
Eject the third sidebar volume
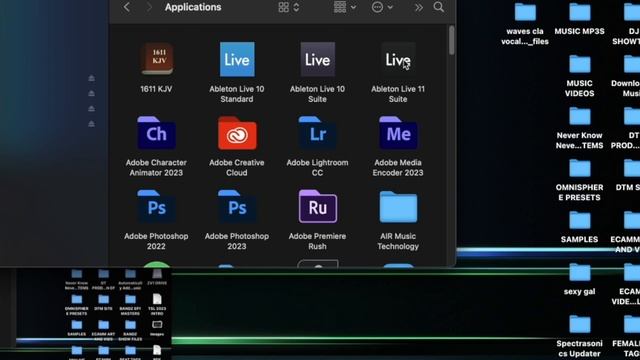pyautogui.click(x=91, y=109)
